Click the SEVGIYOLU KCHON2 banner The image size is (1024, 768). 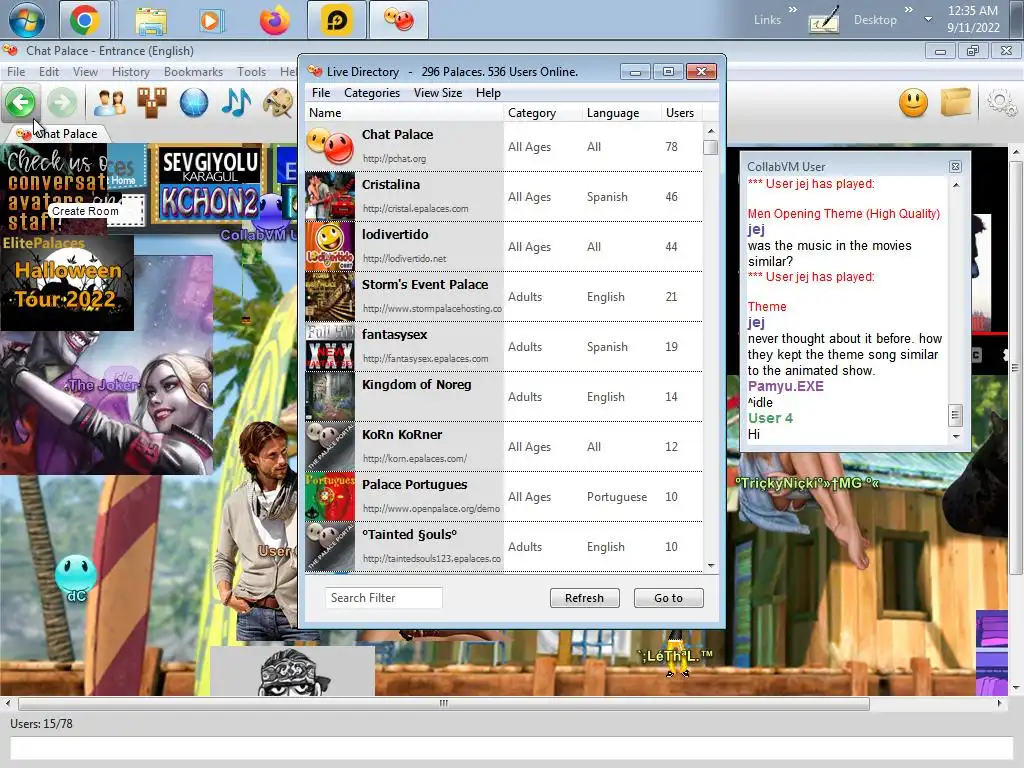click(210, 184)
